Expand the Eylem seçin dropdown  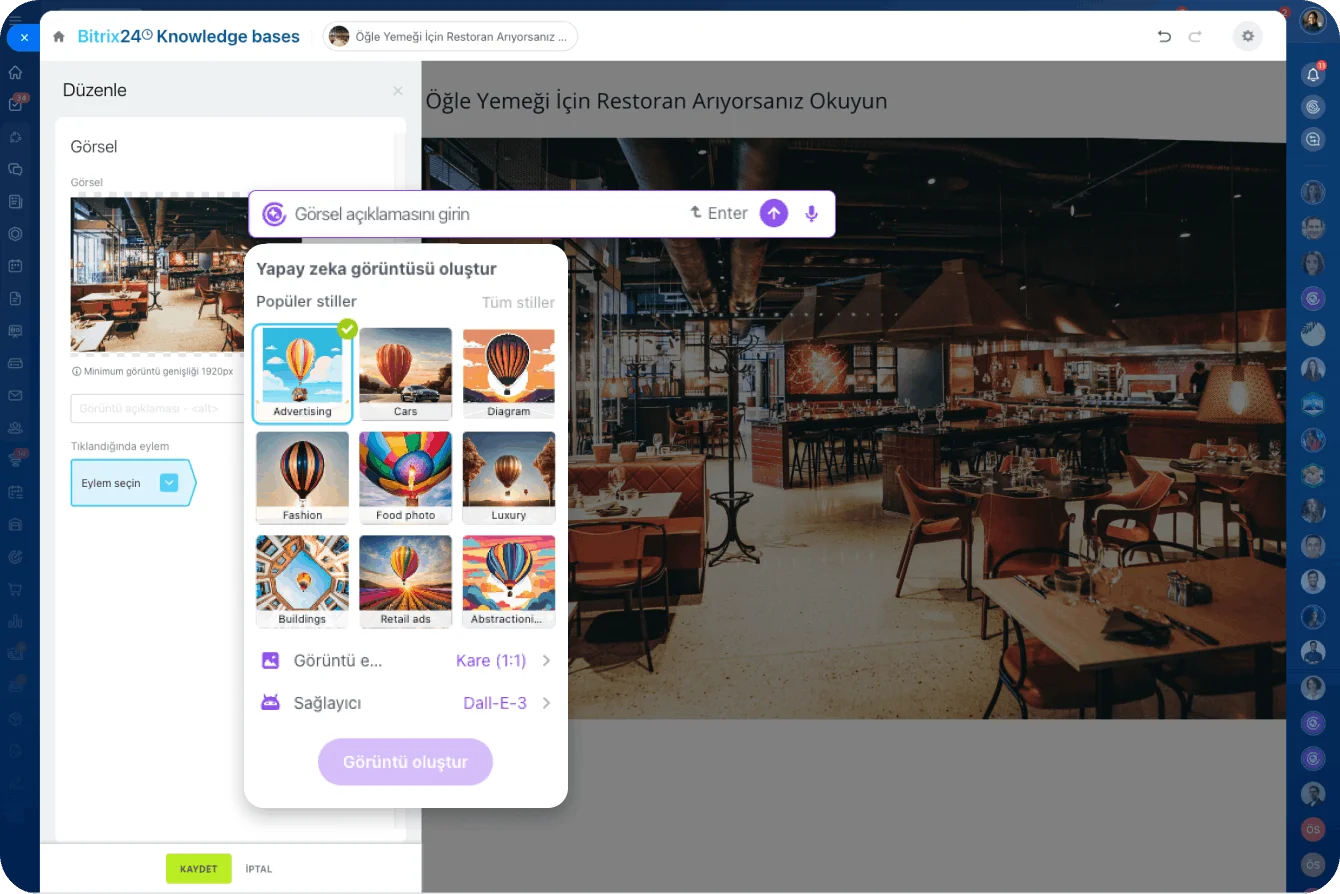tap(169, 483)
